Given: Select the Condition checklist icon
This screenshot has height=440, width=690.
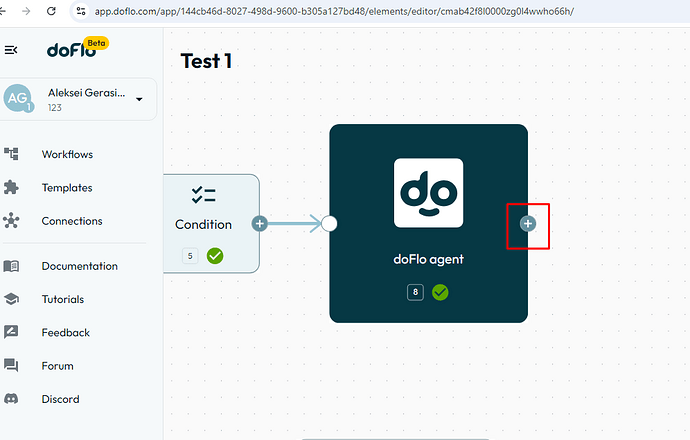Looking at the screenshot, I should [203, 195].
